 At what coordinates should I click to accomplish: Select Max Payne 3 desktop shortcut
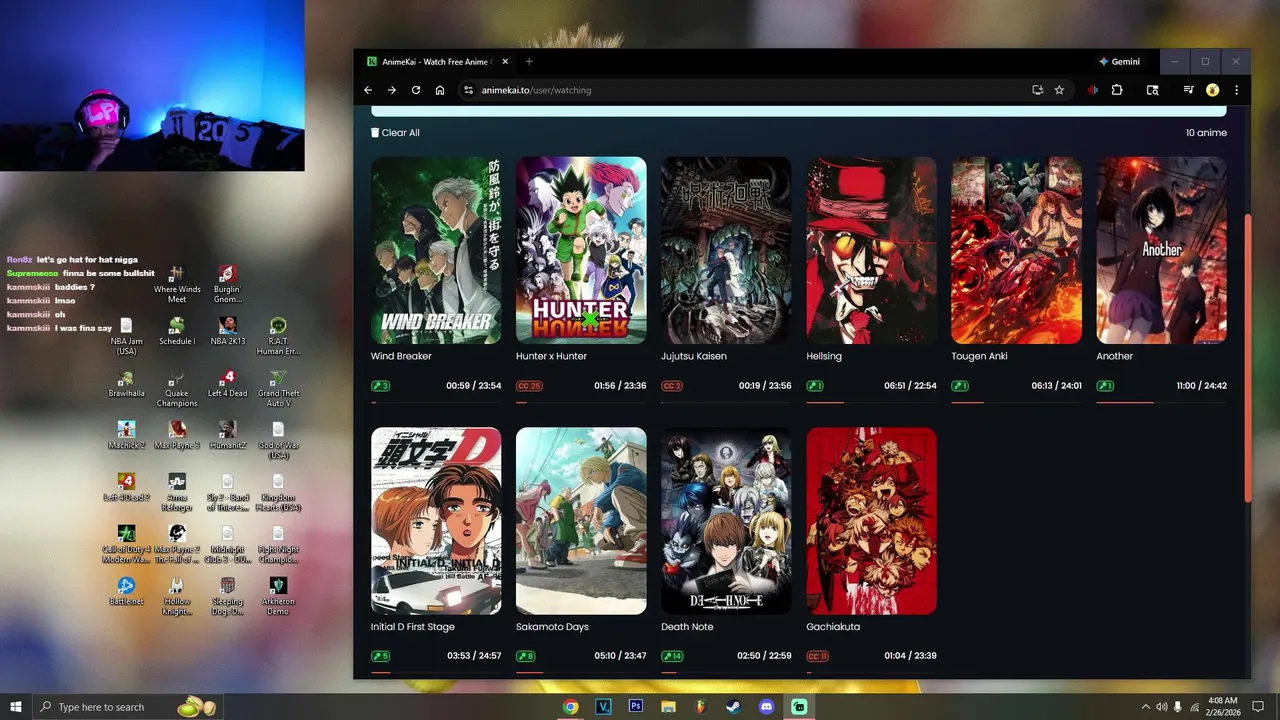tap(177, 435)
